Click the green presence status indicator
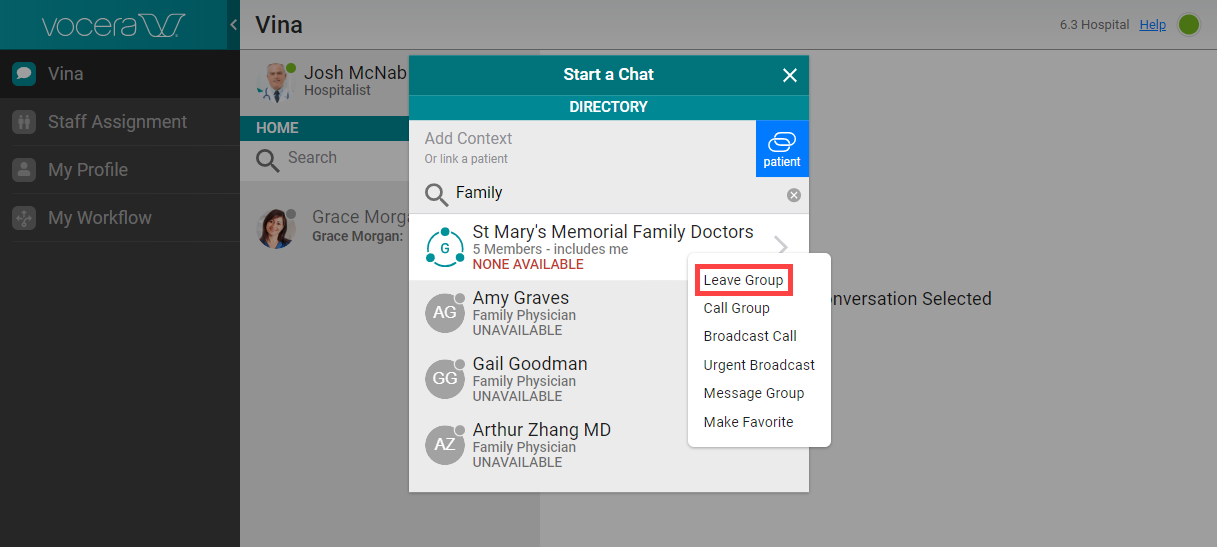Viewport: 1217px width, 547px height. (1188, 25)
